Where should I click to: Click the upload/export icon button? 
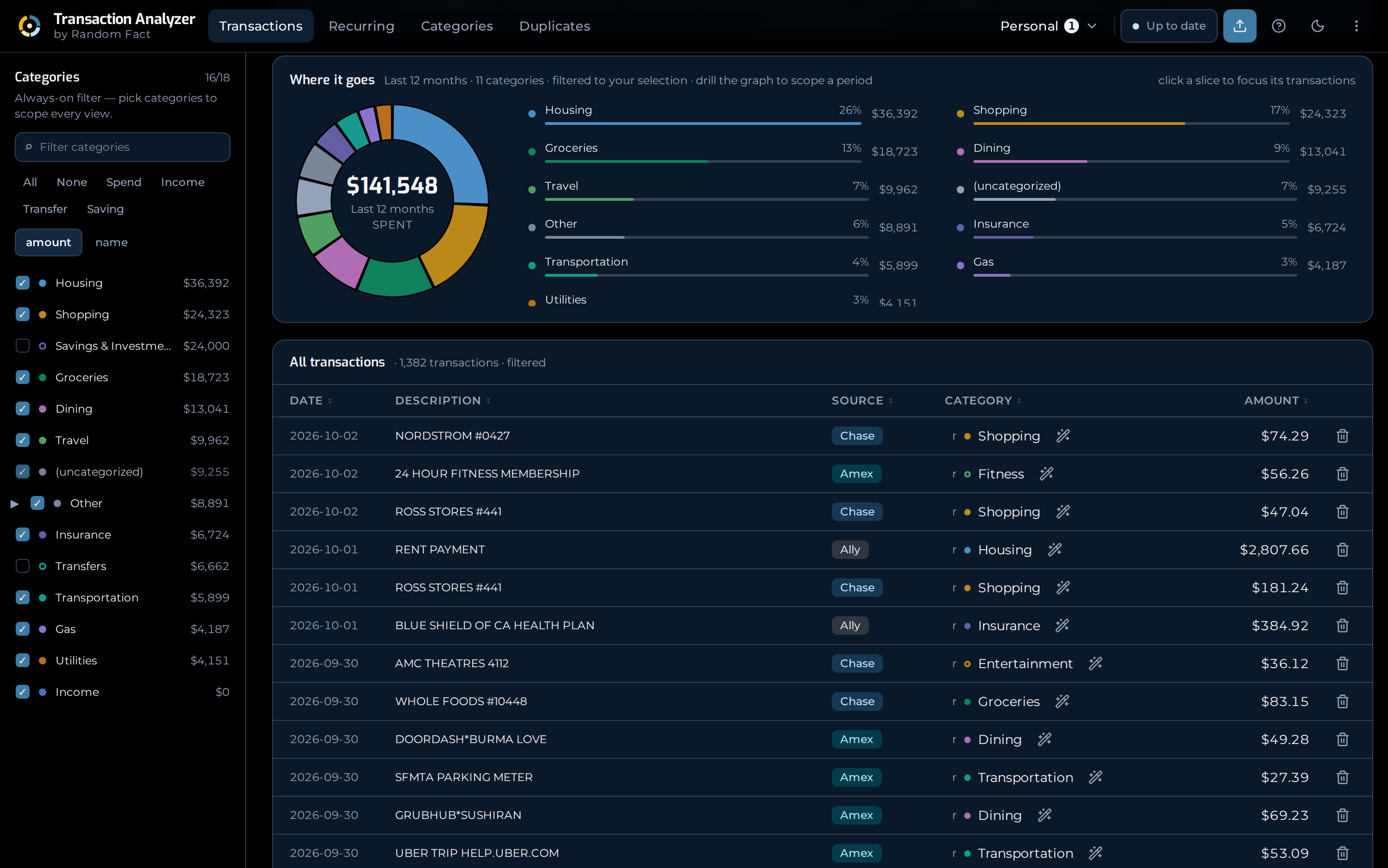coord(1239,26)
